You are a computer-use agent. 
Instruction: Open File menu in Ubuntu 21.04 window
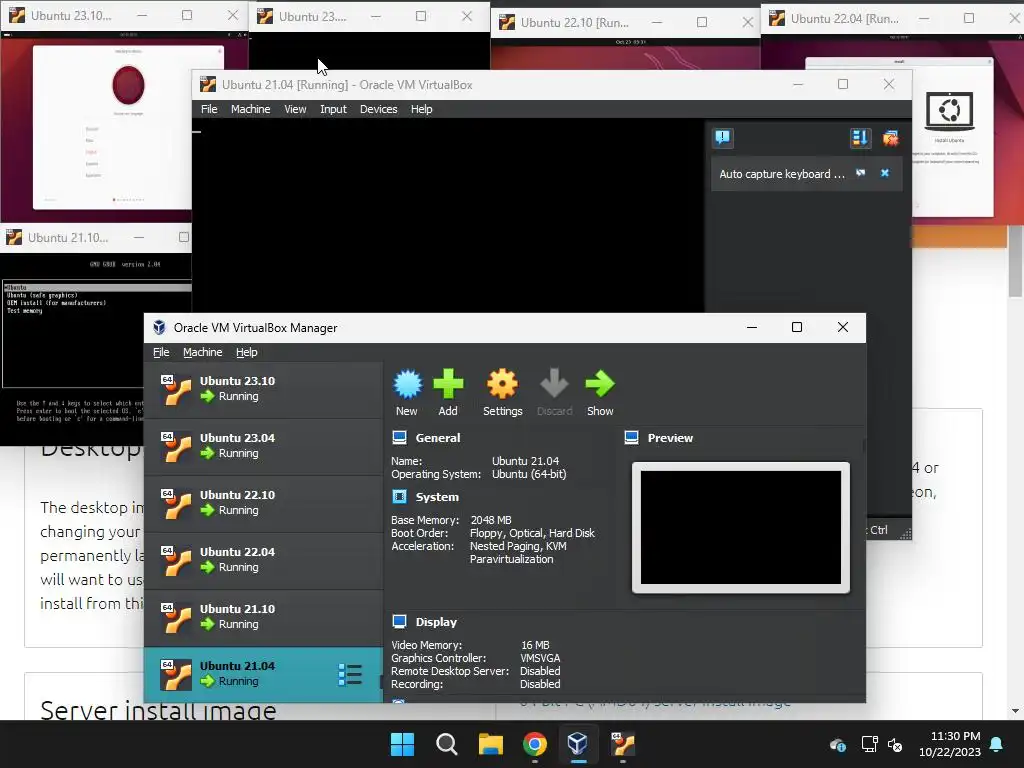pos(209,109)
